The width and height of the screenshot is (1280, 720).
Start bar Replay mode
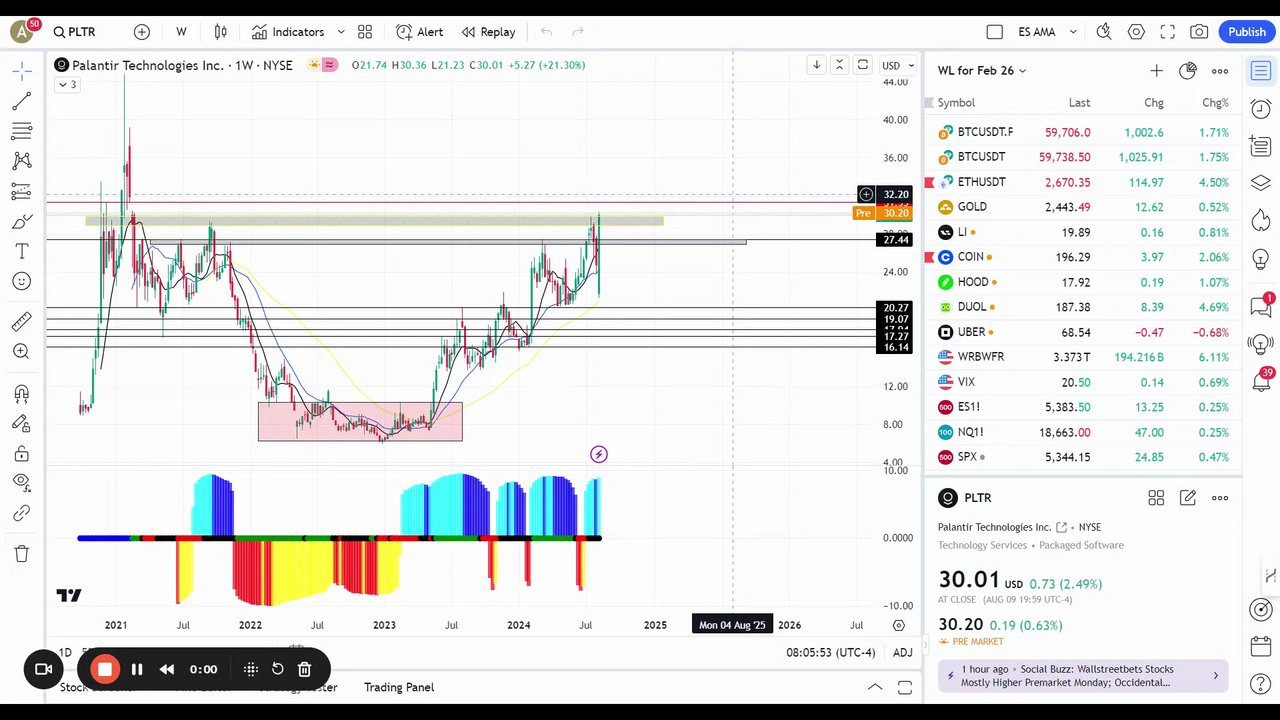[x=488, y=32]
